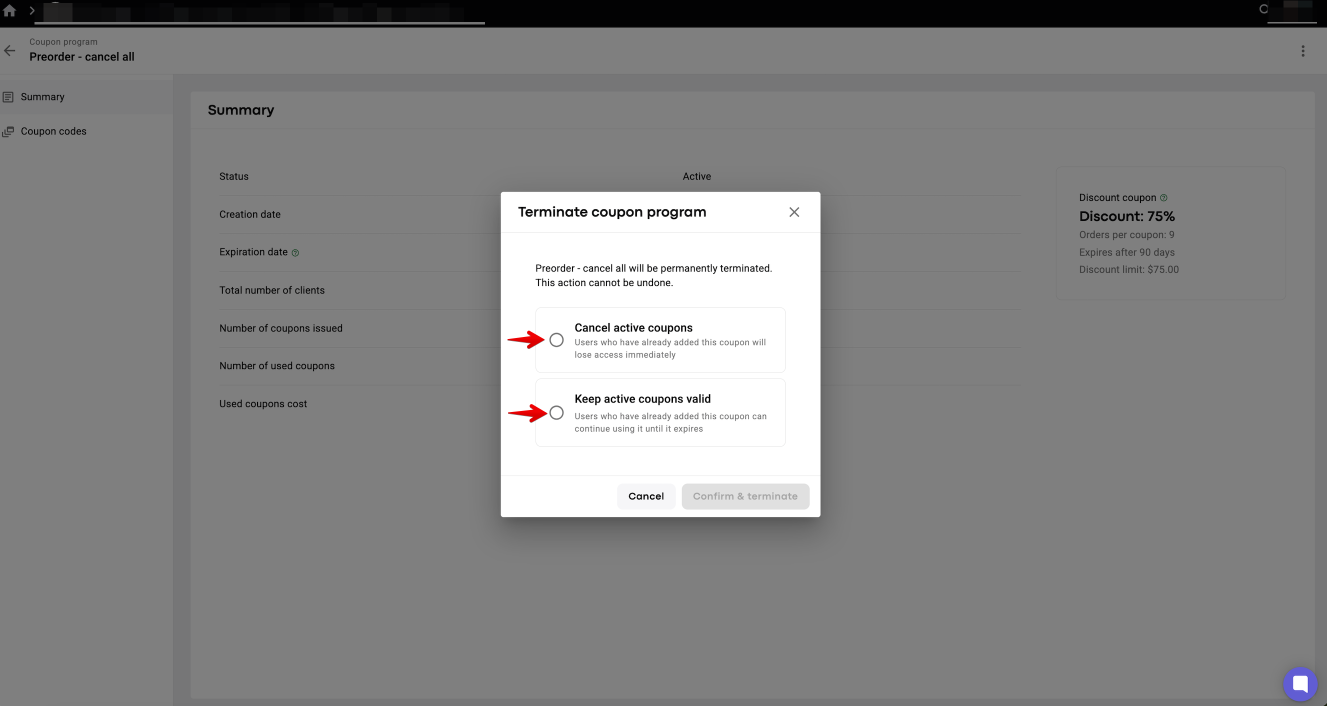Click the Preorder - cancel all page title

point(82,57)
